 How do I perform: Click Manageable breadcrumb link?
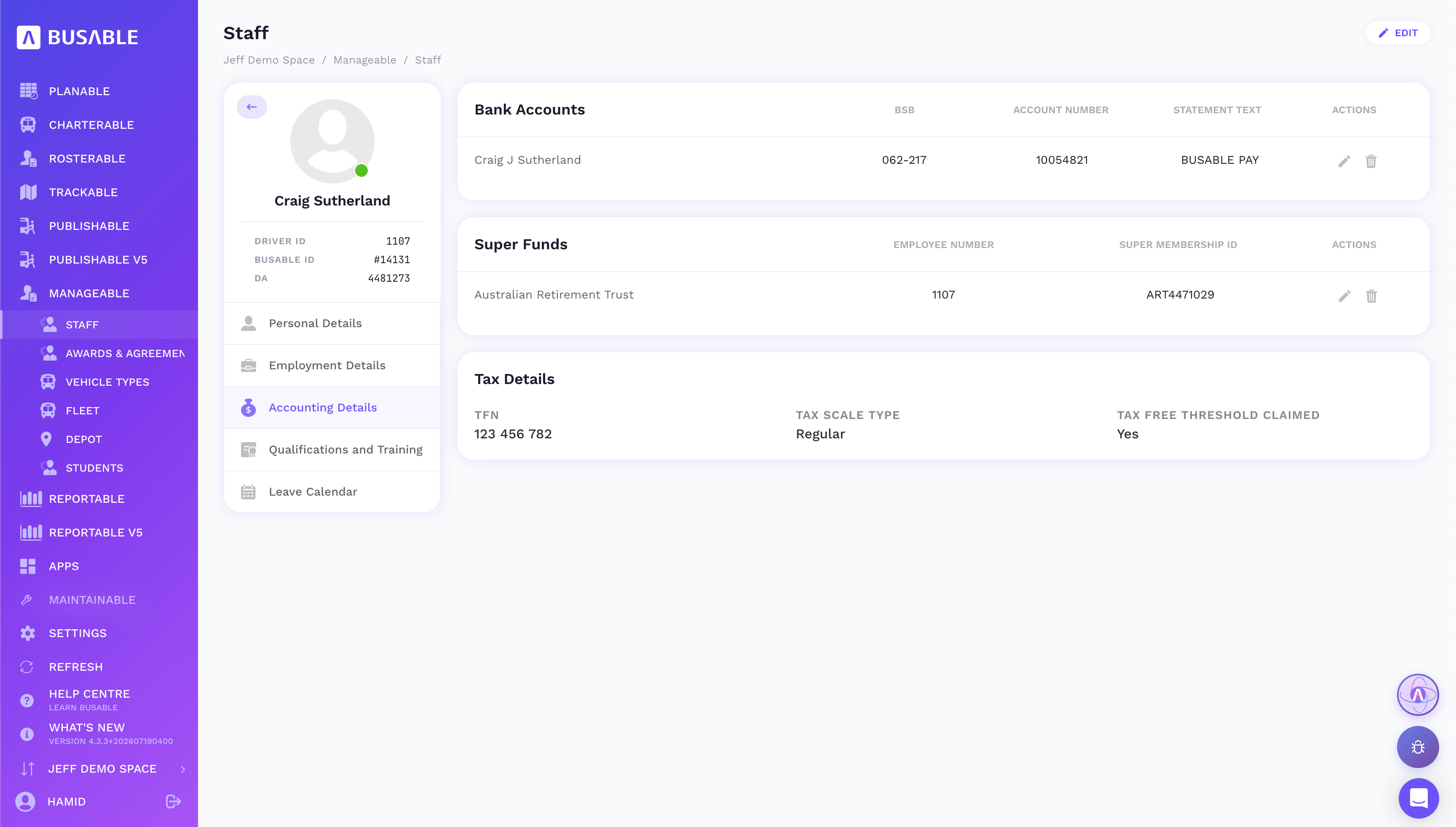(365, 60)
